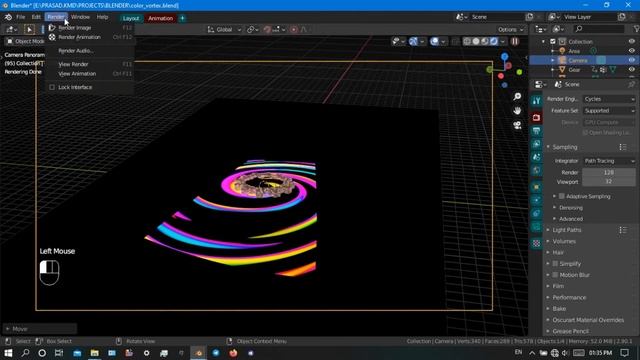Open Firefox from the taskbar
The height and width of the screenshot is (360, 640).
pos(233,353)
